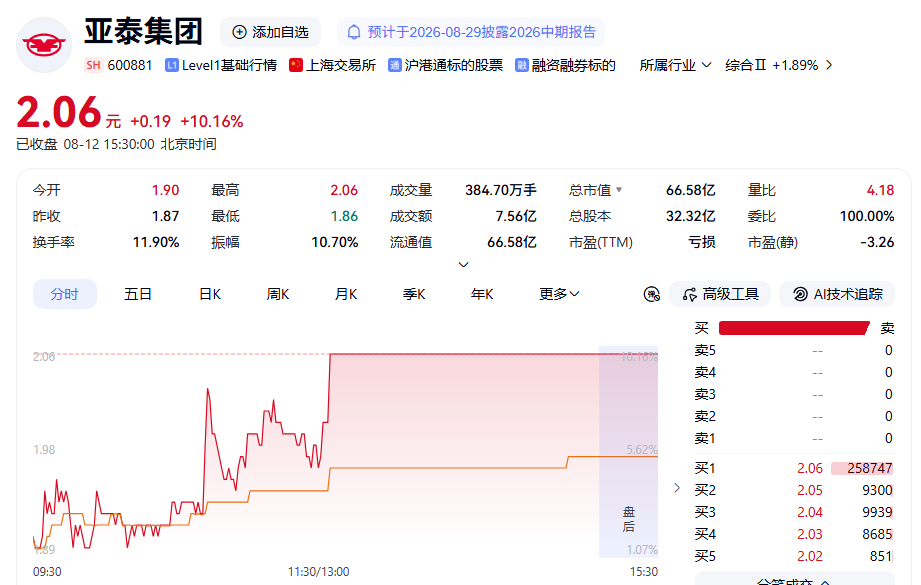This screenshot has width=921, height=585.
Task: Click the 换手率 value 11.90%
Action: tap(156, 242)
